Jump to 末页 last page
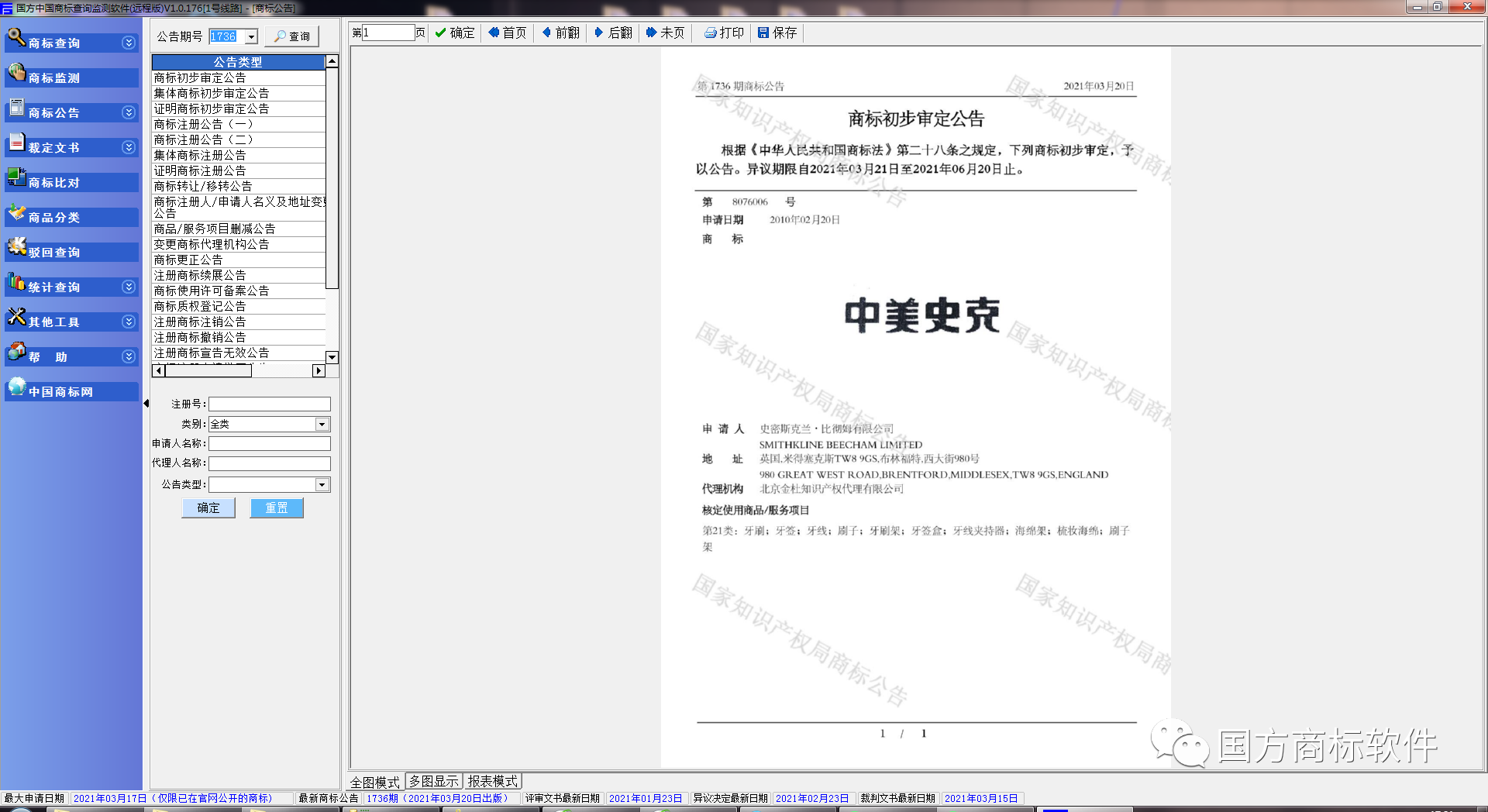Screen dimensions: 1488x812 coord(666,33)
